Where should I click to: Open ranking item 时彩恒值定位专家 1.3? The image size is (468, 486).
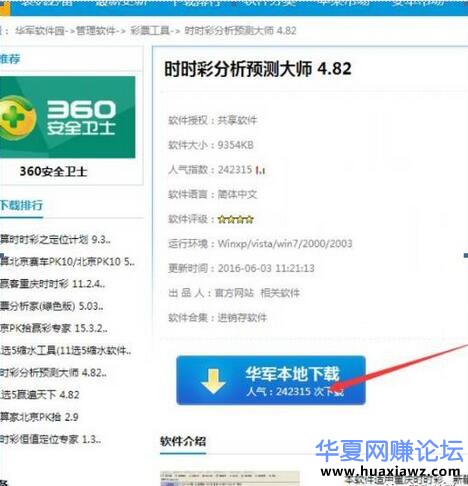point(50,439)
